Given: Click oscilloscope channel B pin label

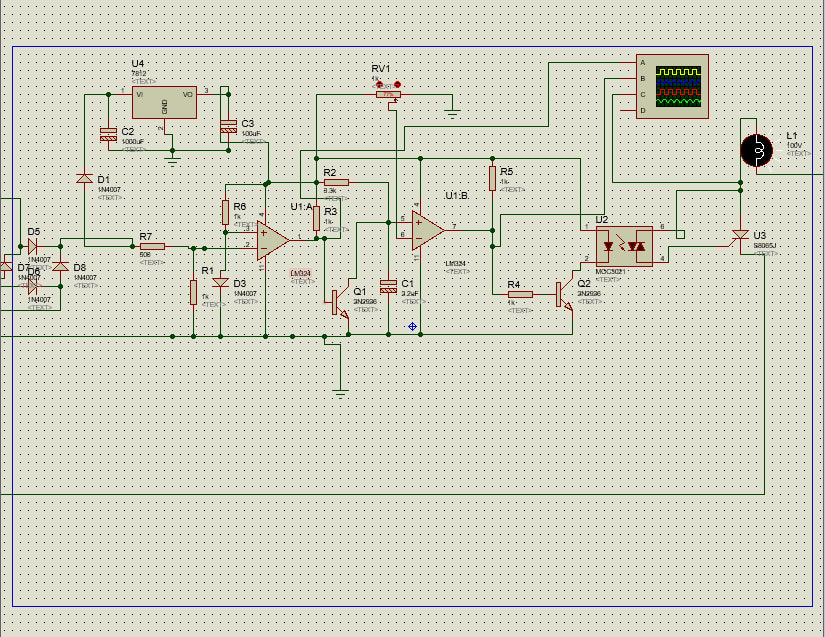Looking at the screenshot, I should point(642,79).
